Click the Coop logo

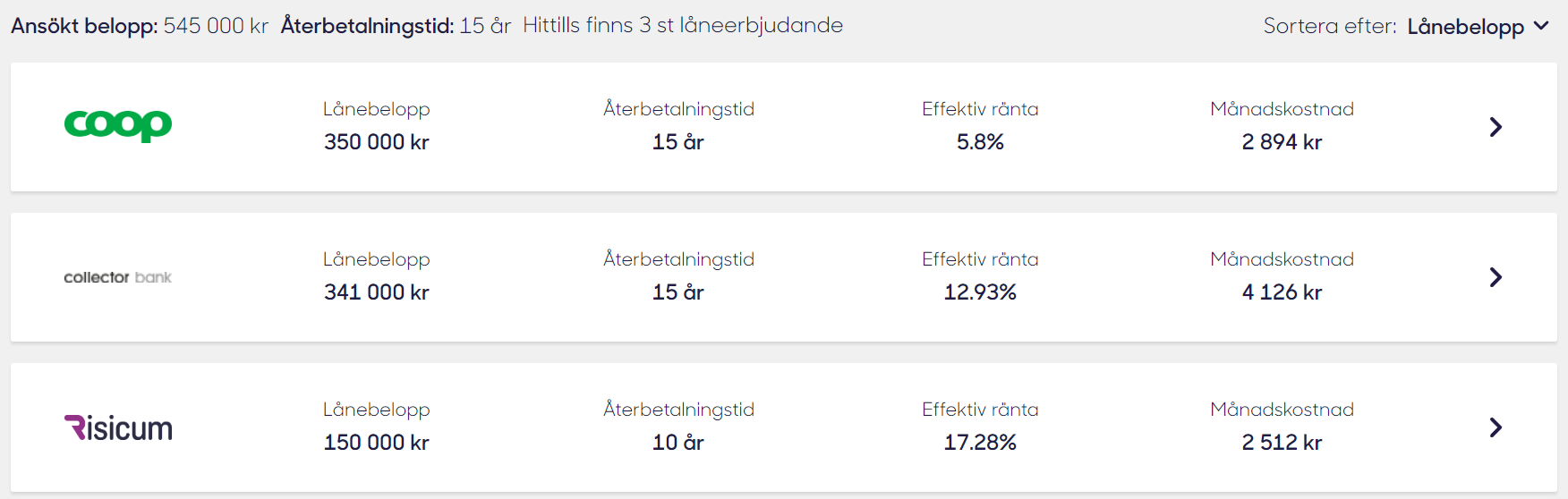(x=117, y=125)
